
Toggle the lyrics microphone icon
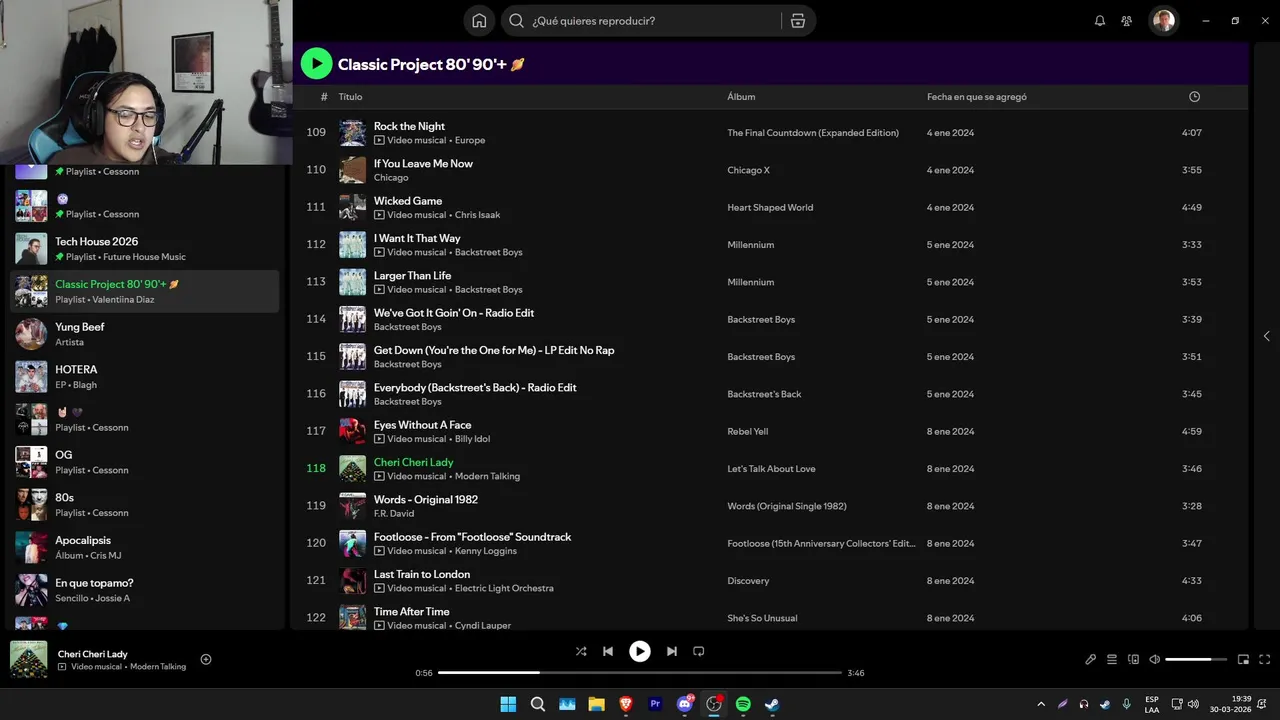click(x=1091, y=660)
